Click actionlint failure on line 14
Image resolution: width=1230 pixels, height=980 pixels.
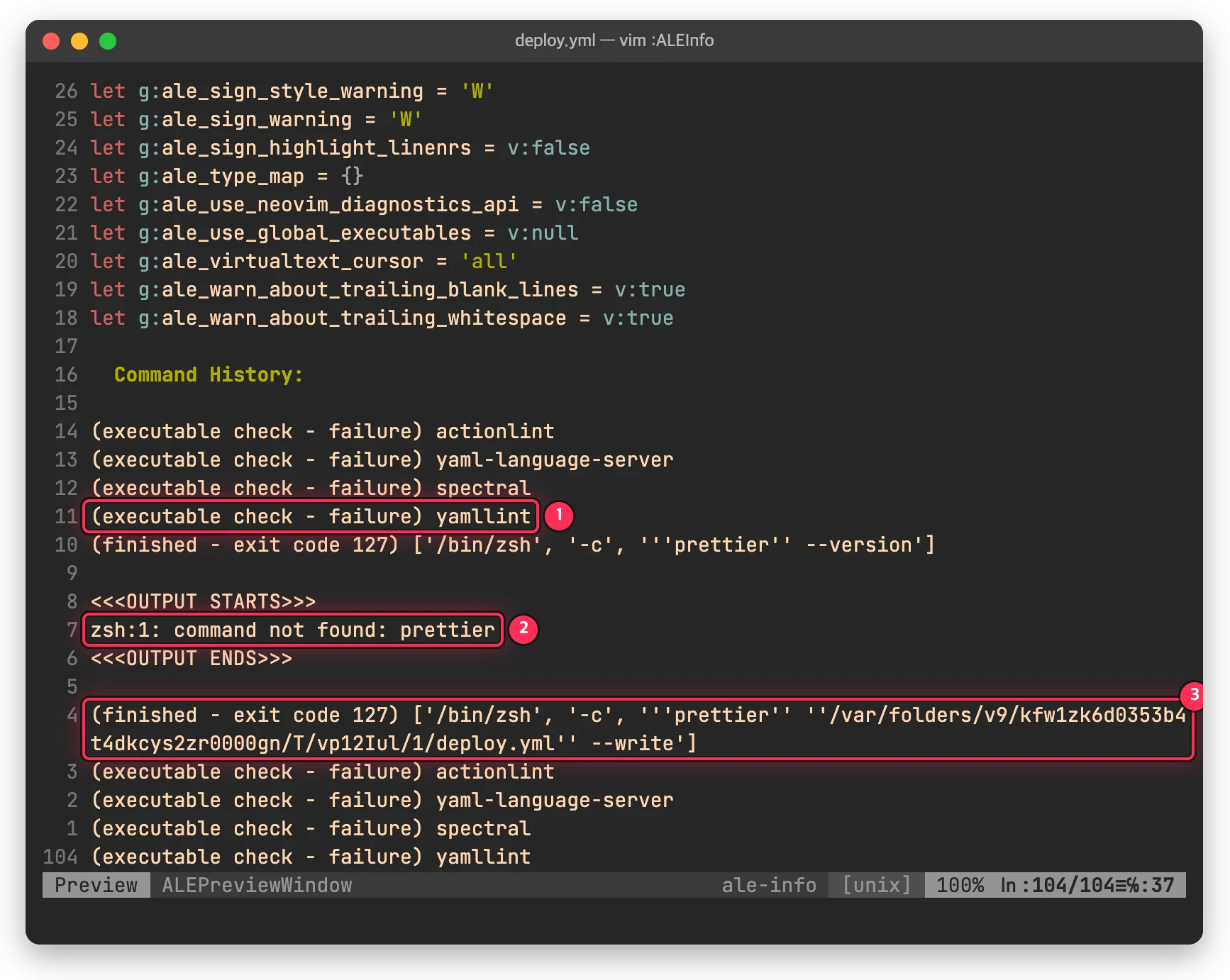pos(323,431)
